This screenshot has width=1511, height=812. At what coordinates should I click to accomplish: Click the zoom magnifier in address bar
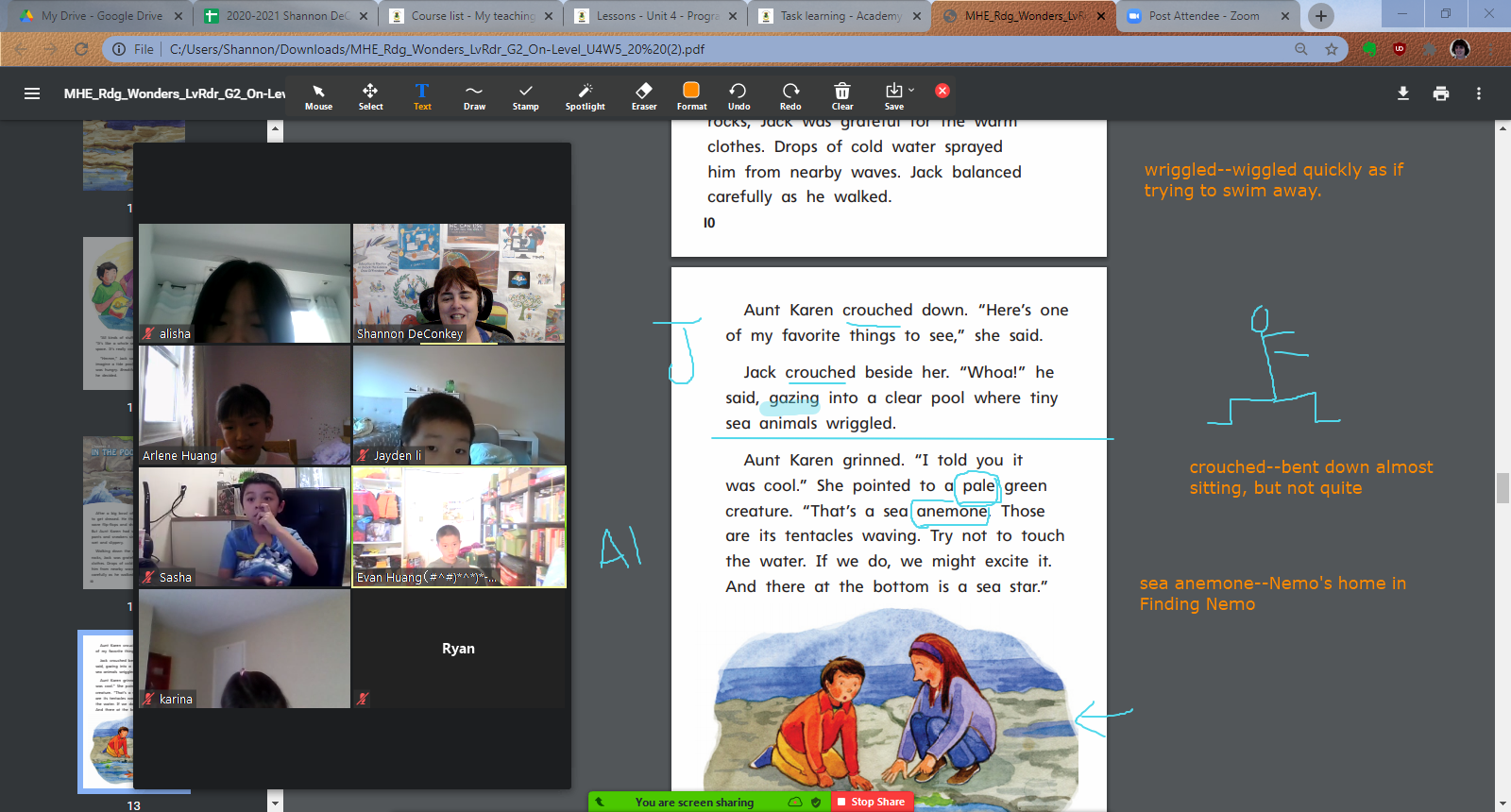point(1301,49)
